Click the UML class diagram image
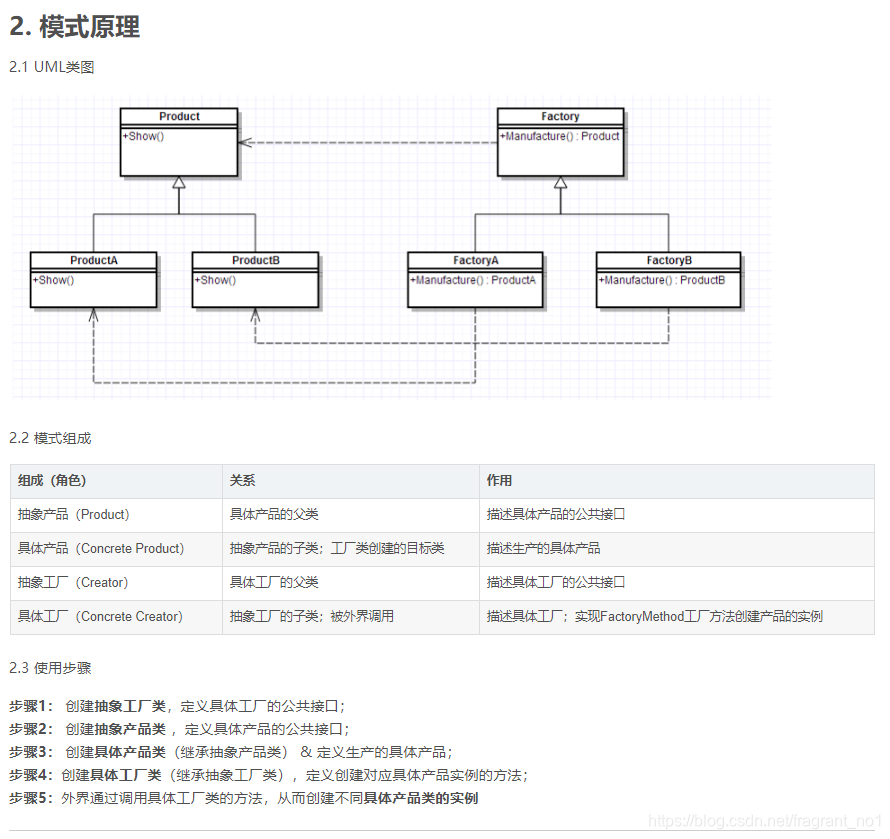The width and height of the screenshot is (890, 839). click(392, 247)
